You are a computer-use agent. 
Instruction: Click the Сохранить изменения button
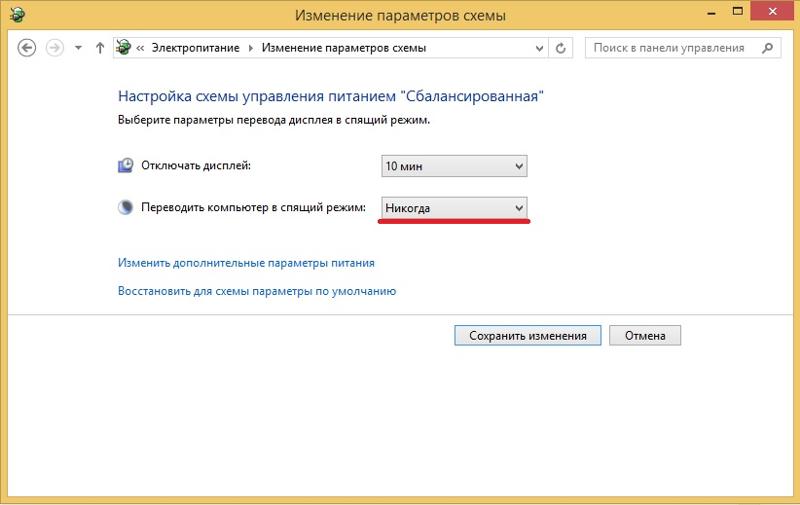tap(528, 336)
